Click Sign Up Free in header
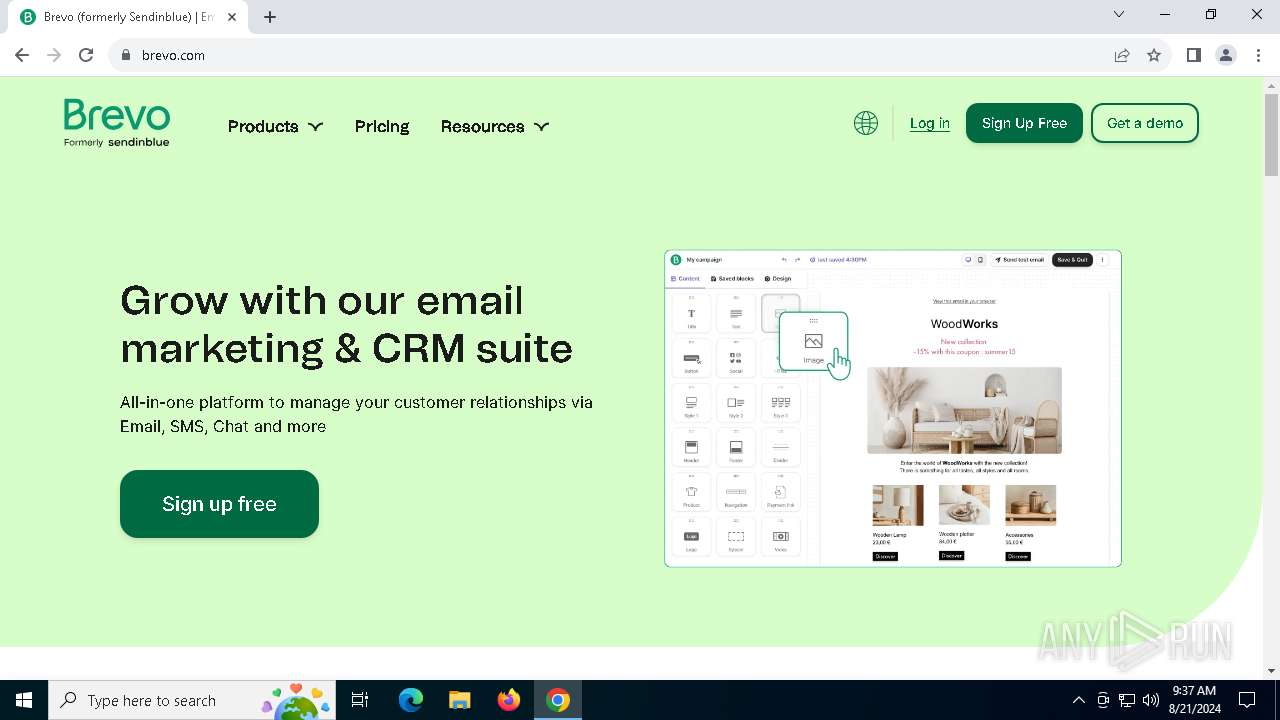The height and width of the screenshot is (720, 1280). click(1024, 123)
